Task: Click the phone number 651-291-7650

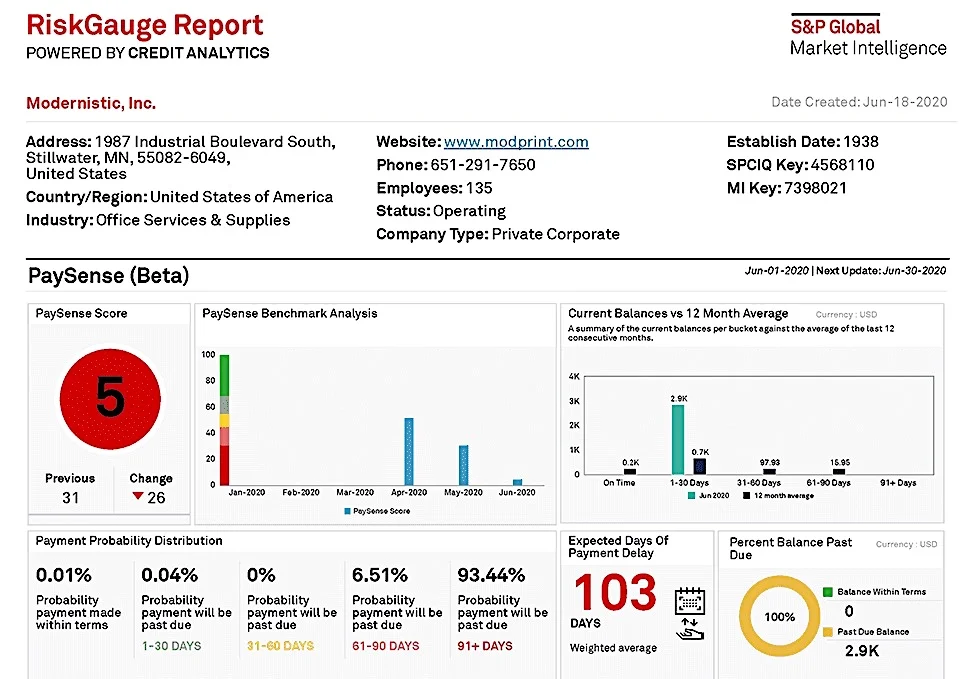Action: tap(483, 164)
